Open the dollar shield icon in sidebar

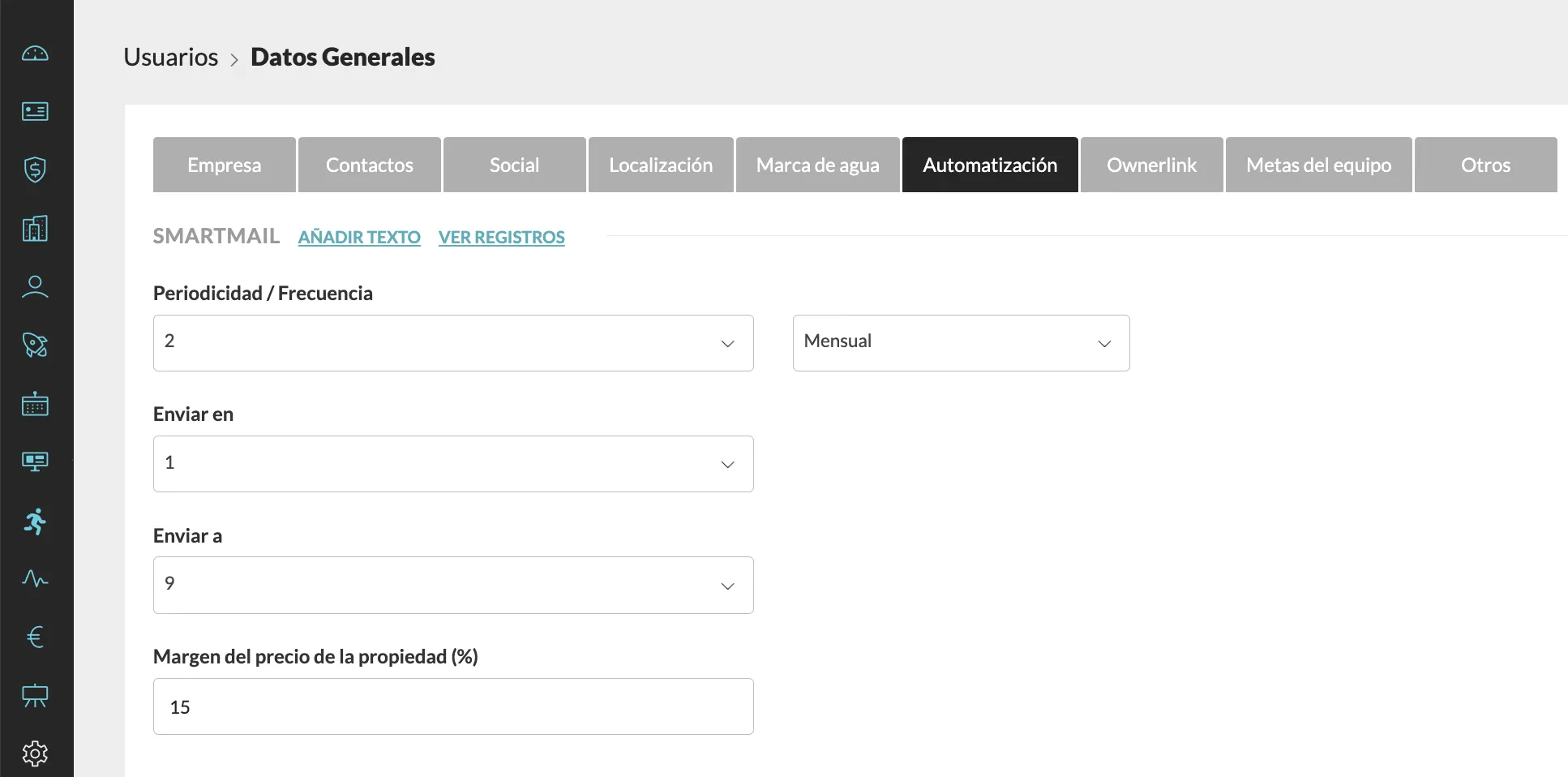tap(35, 170)
